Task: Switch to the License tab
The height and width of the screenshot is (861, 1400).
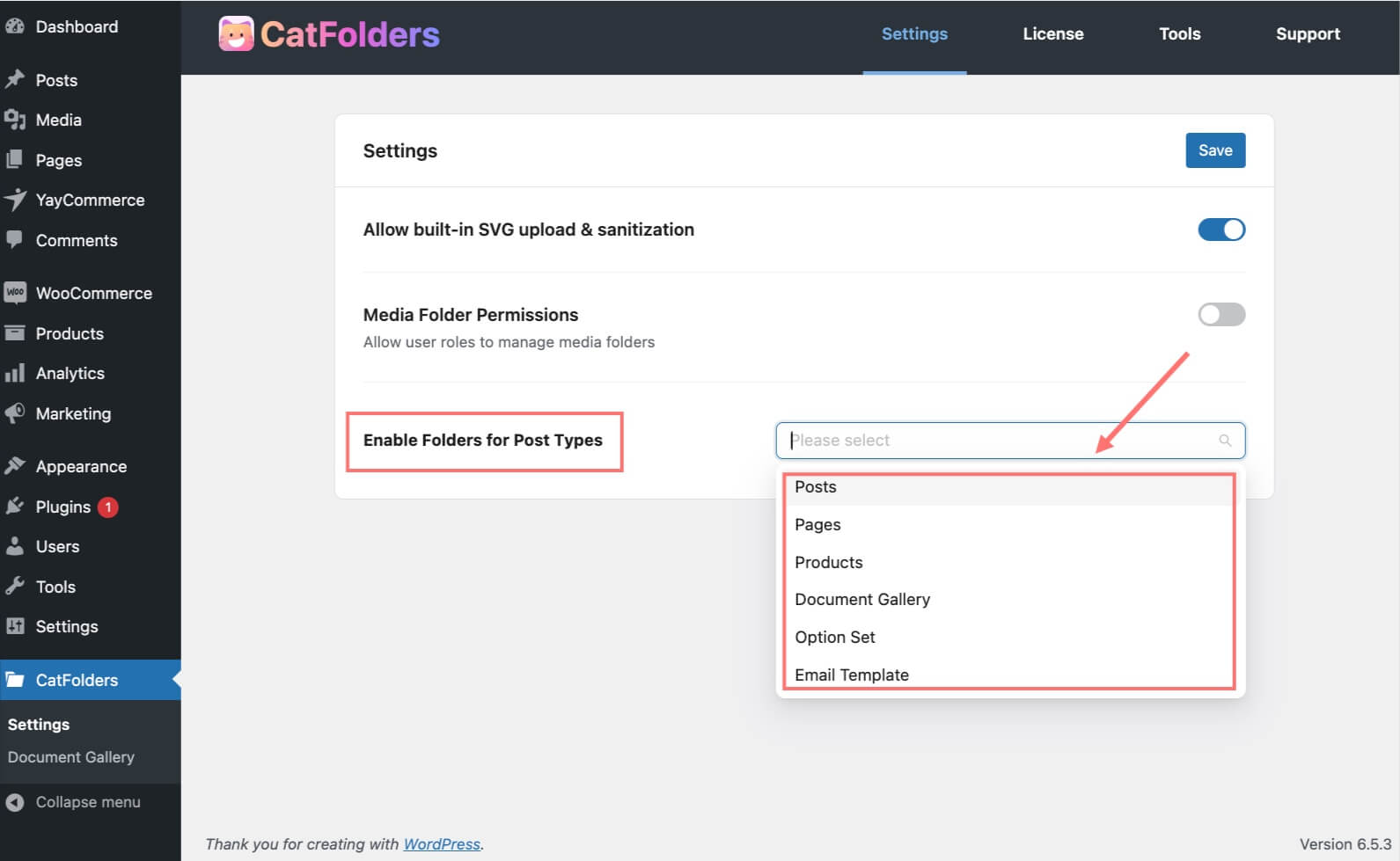Action: pos(1052,33)
